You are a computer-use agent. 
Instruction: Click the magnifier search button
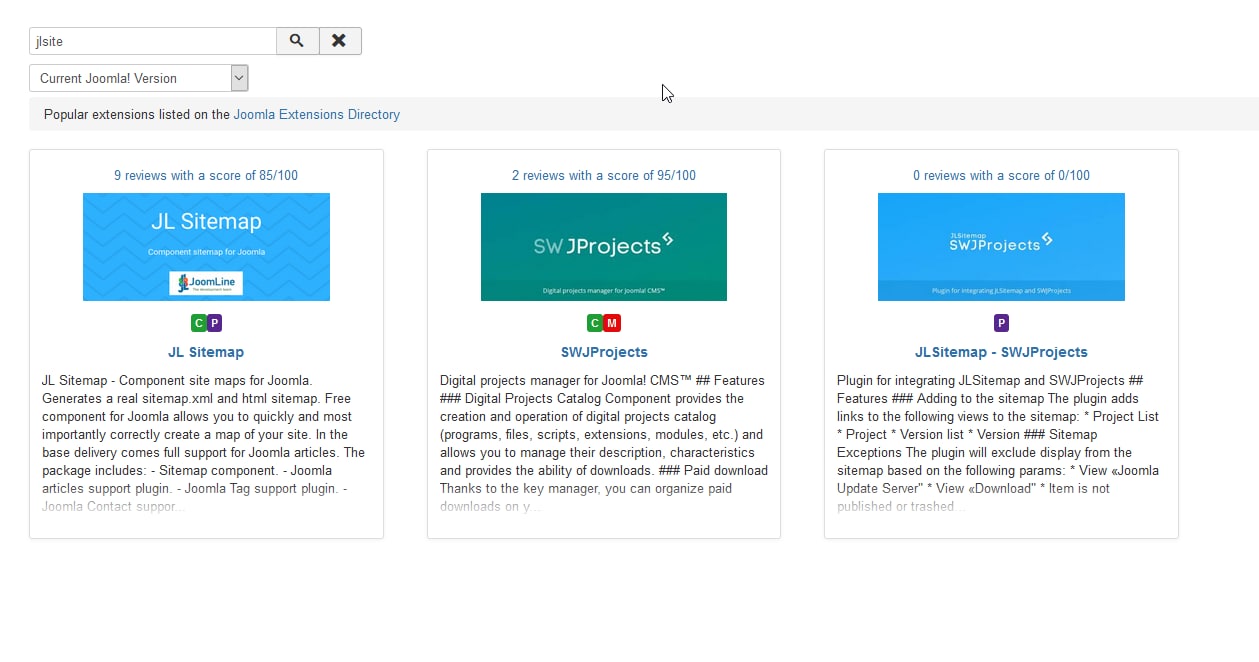click(297, 41)
